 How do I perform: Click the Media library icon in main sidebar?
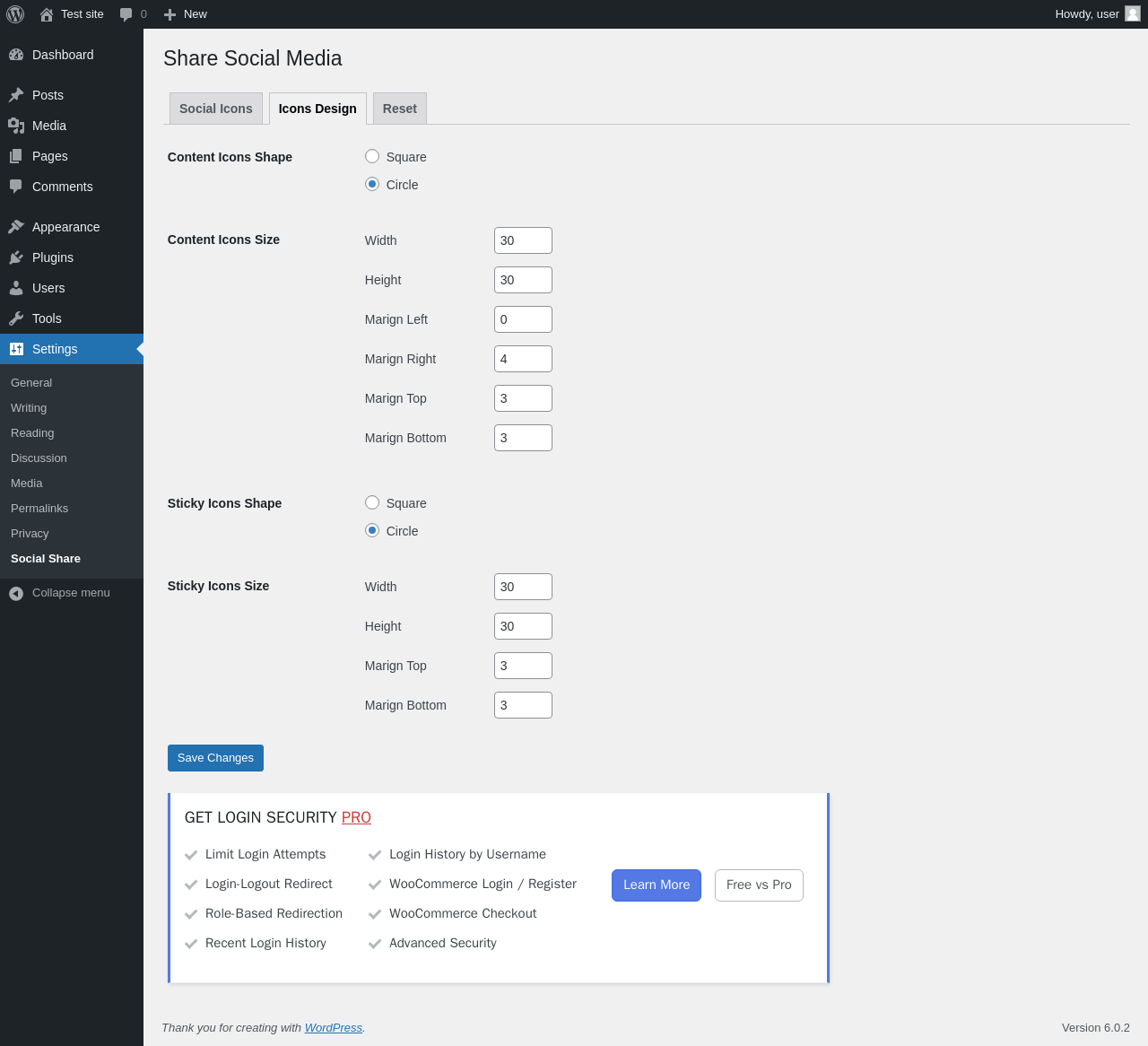coord(16,126)
